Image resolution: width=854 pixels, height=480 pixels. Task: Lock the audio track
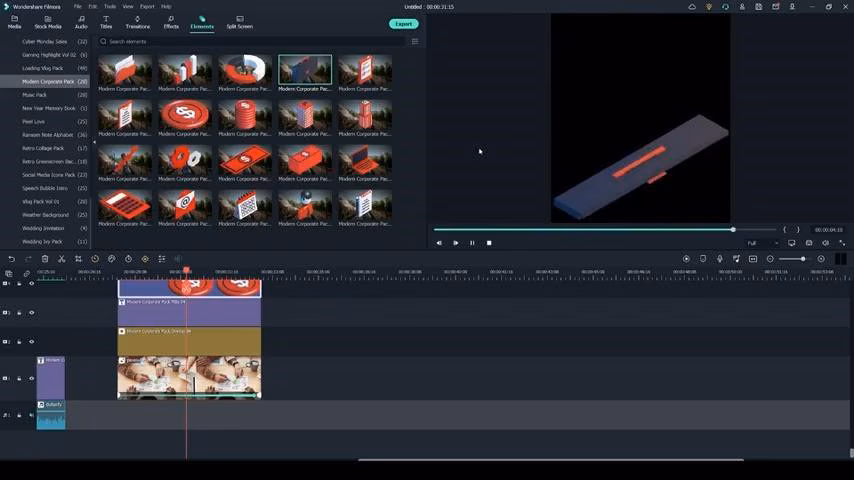(x=19, y=415)
